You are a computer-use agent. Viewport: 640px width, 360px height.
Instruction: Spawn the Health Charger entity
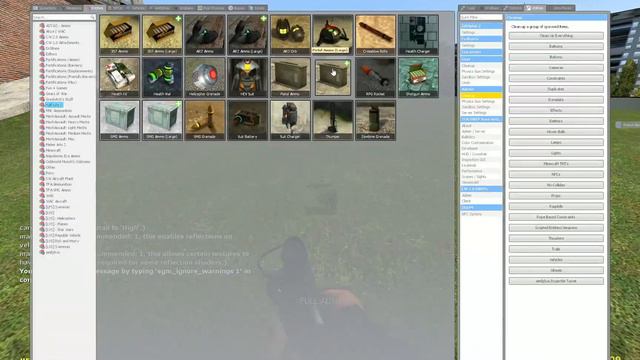[x=418, y=35]
